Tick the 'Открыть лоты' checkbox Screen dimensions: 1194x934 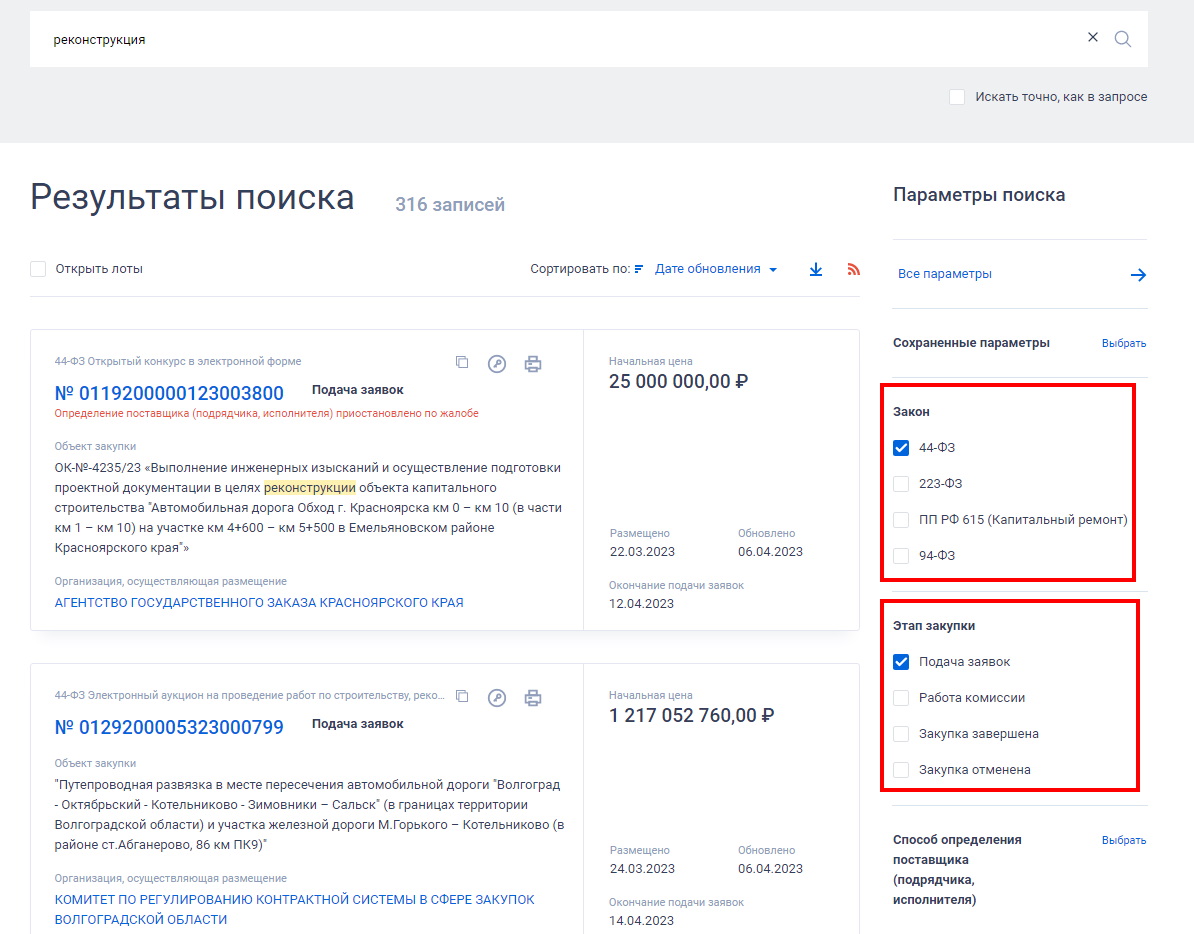click(38, 269)
